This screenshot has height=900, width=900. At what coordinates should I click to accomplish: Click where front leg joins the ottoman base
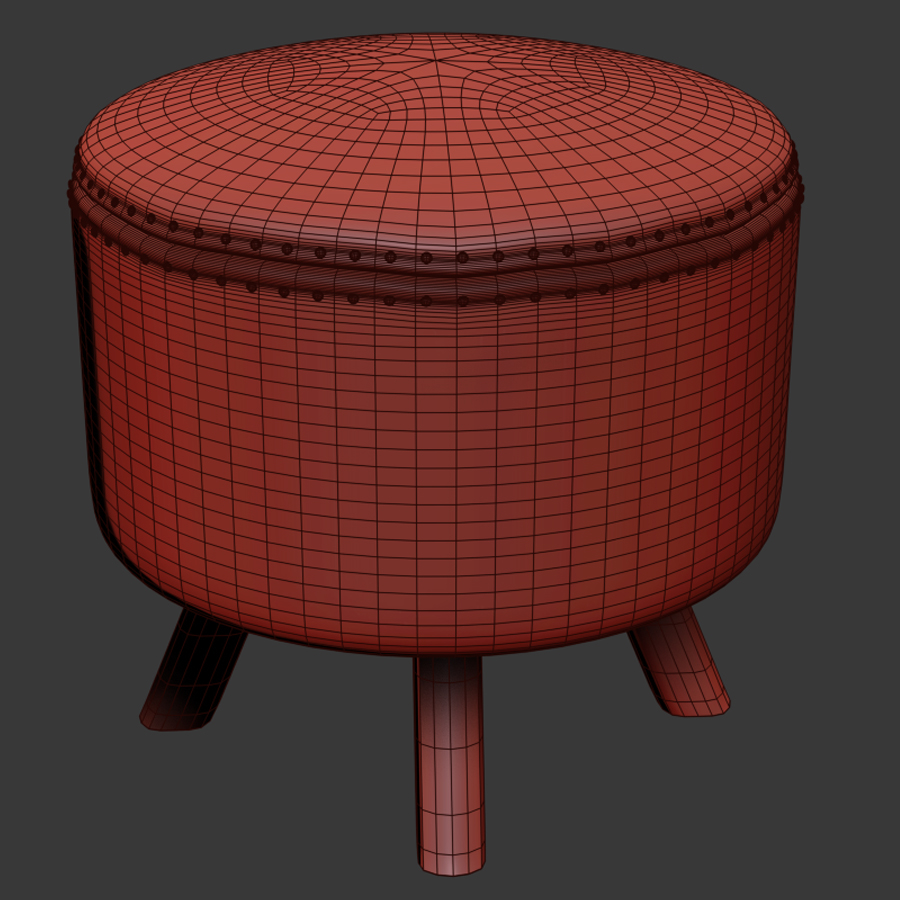[448, 662]
